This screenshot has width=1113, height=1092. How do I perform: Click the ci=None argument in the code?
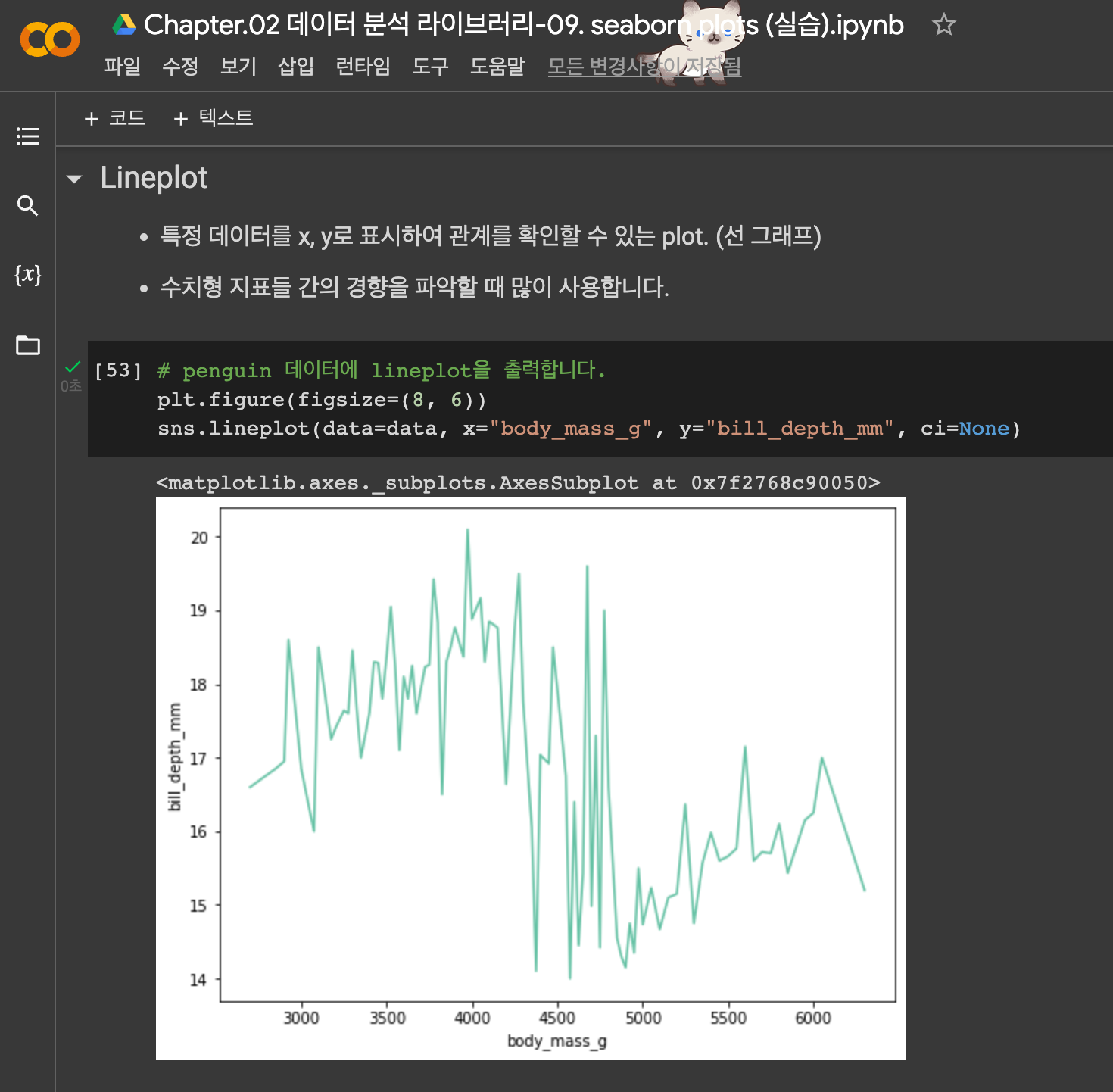tap(965, 429)
